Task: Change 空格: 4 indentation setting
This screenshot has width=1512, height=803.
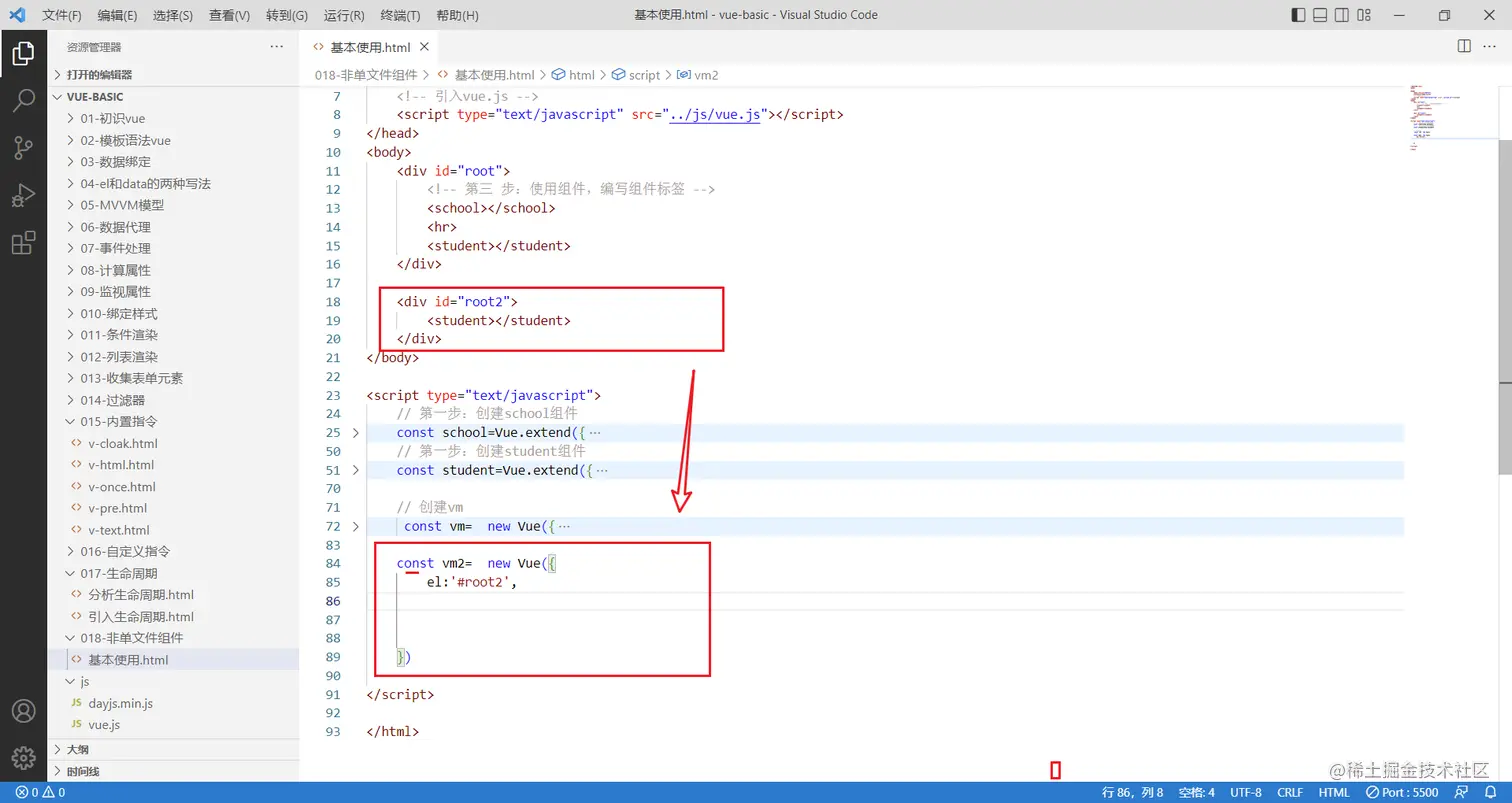Action: tap(1196, 792)
